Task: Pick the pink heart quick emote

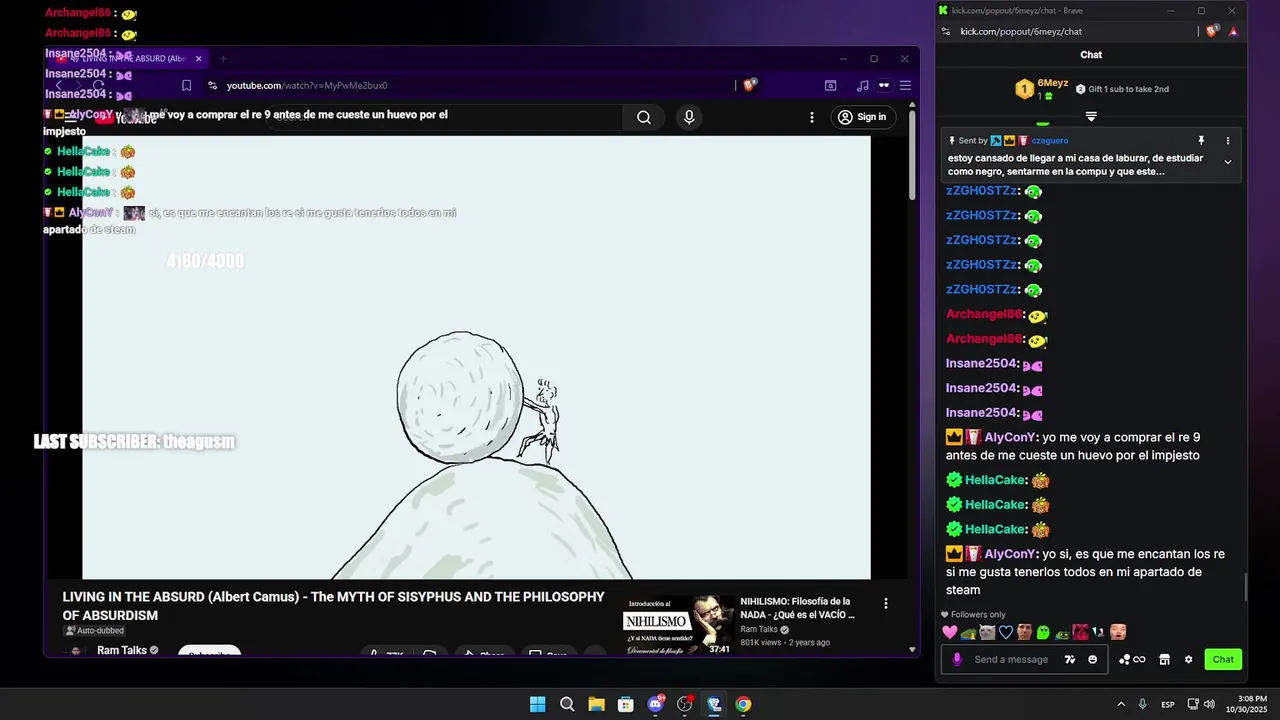Action: coord(950,632)
